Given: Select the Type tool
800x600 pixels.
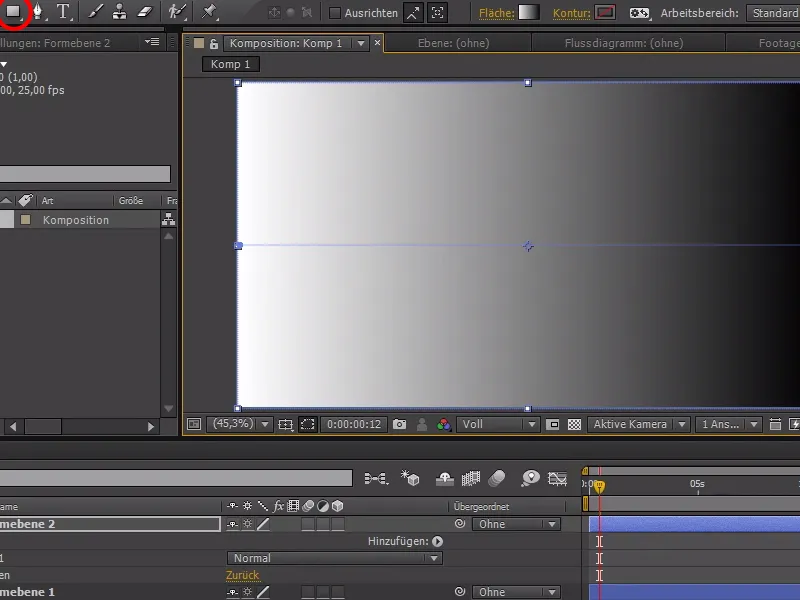Looking at the screenshot, I should pos(62,13).
